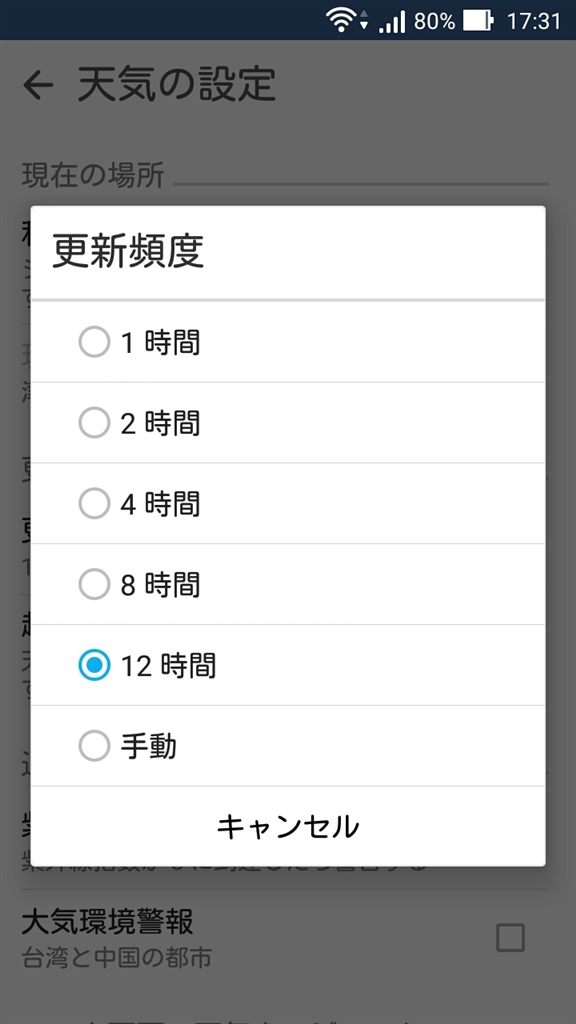Image resolution: width=576 pixels, height=1024 pixels.
Task: Select the 2 時間 radio button
Action: click(94, 423)
